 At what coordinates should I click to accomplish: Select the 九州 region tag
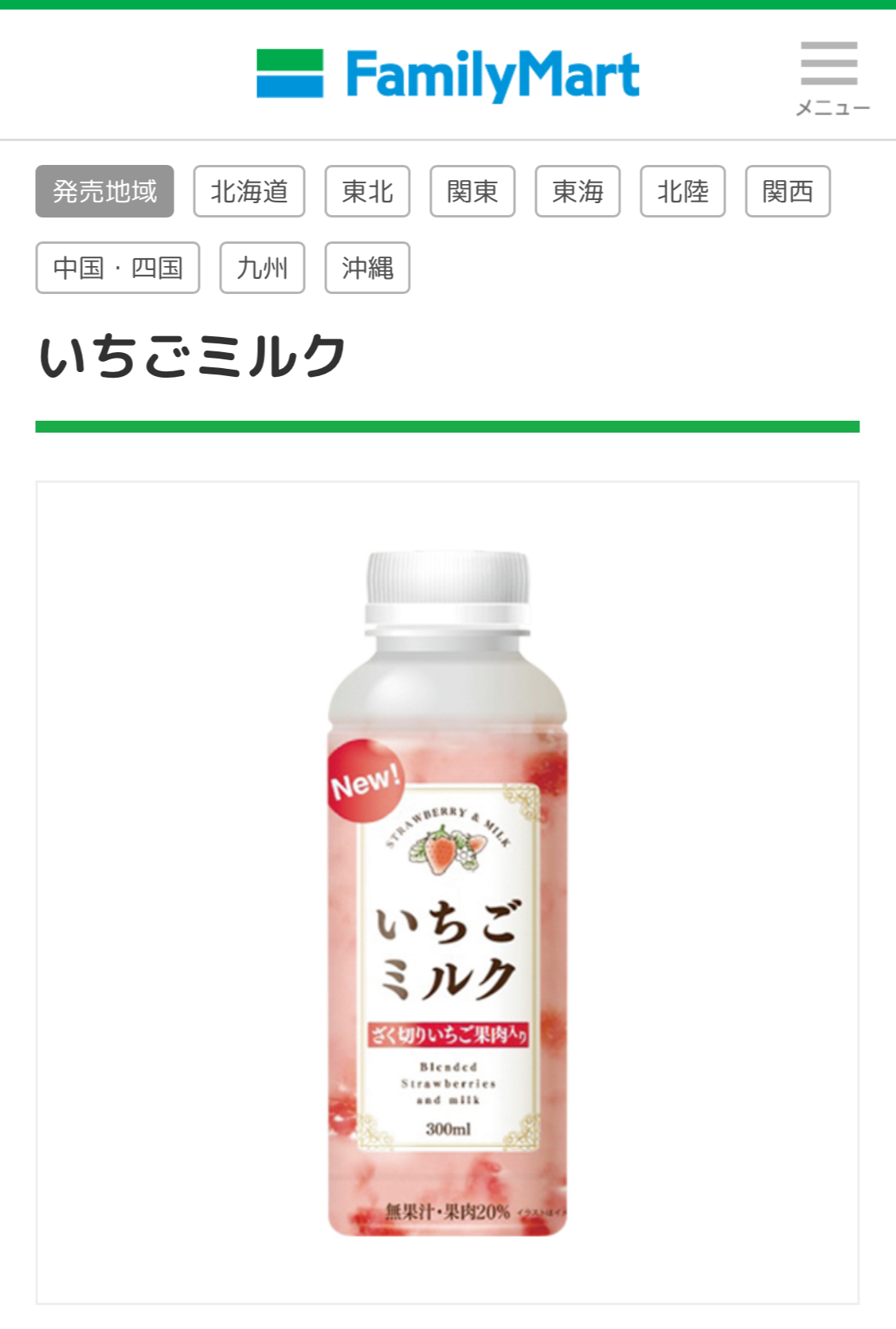click(x=262, y=268)
